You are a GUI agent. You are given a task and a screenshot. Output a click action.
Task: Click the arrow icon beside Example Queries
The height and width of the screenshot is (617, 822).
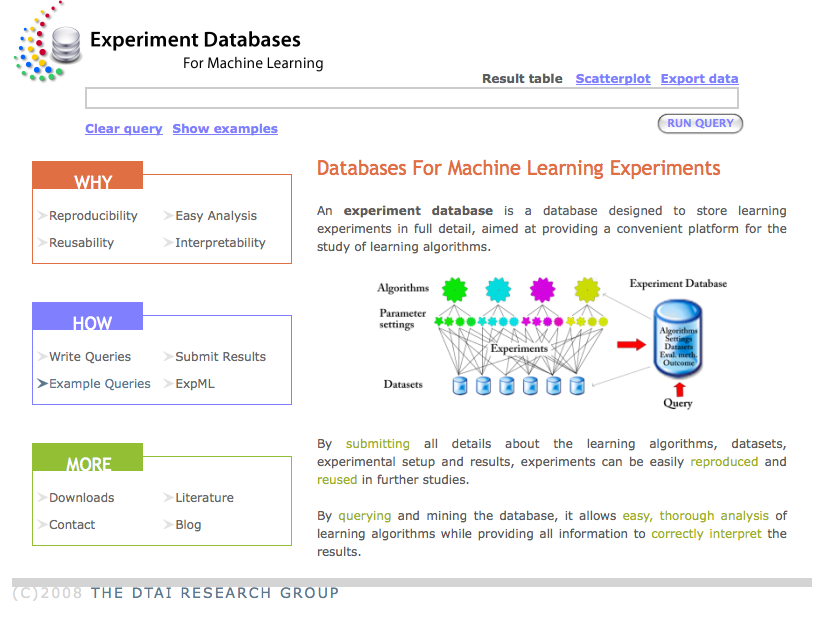click(42, 384)
